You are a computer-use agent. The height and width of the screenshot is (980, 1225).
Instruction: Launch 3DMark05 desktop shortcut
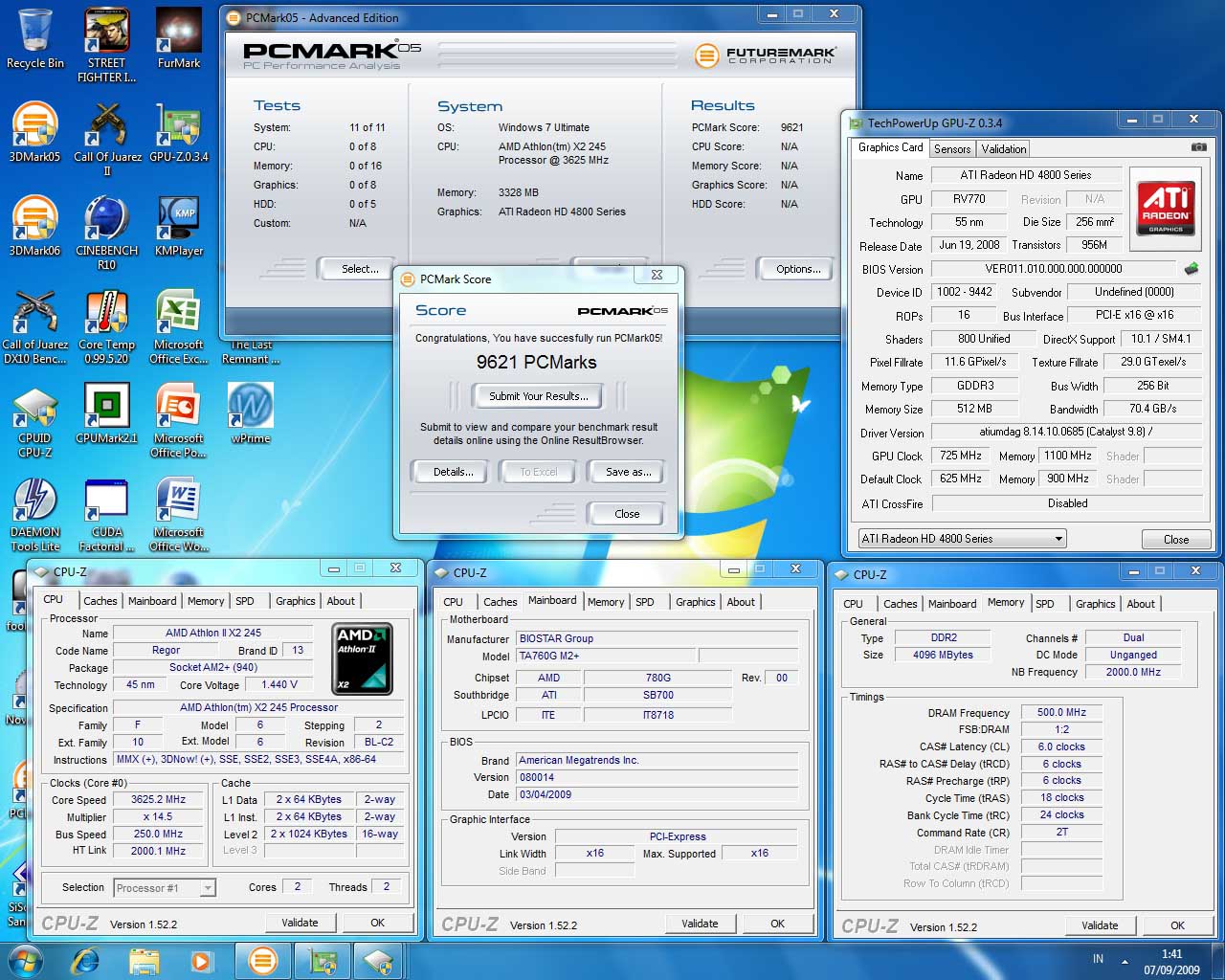click(x=35, y=132)
